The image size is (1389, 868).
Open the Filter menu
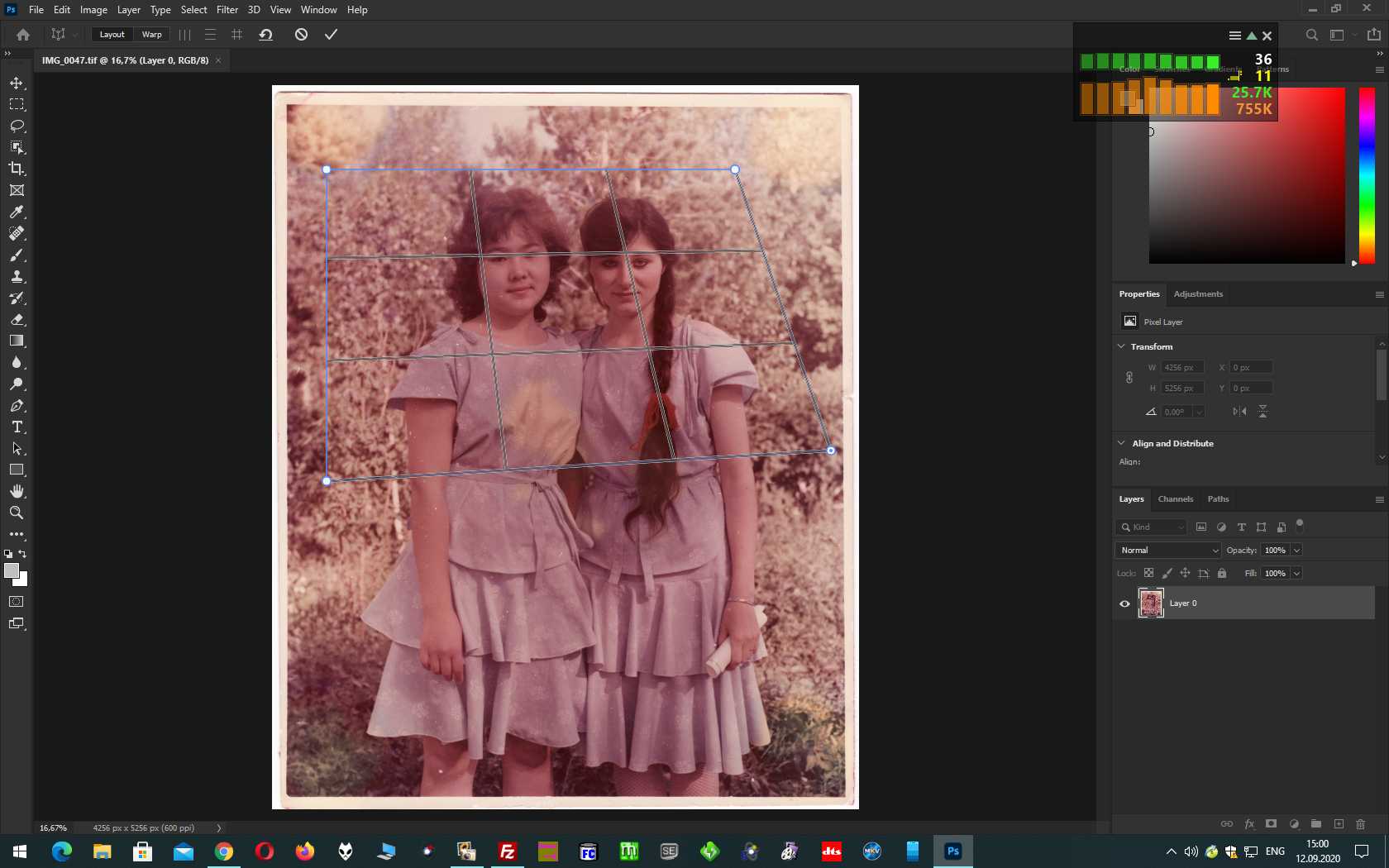(x=227, y=10)
